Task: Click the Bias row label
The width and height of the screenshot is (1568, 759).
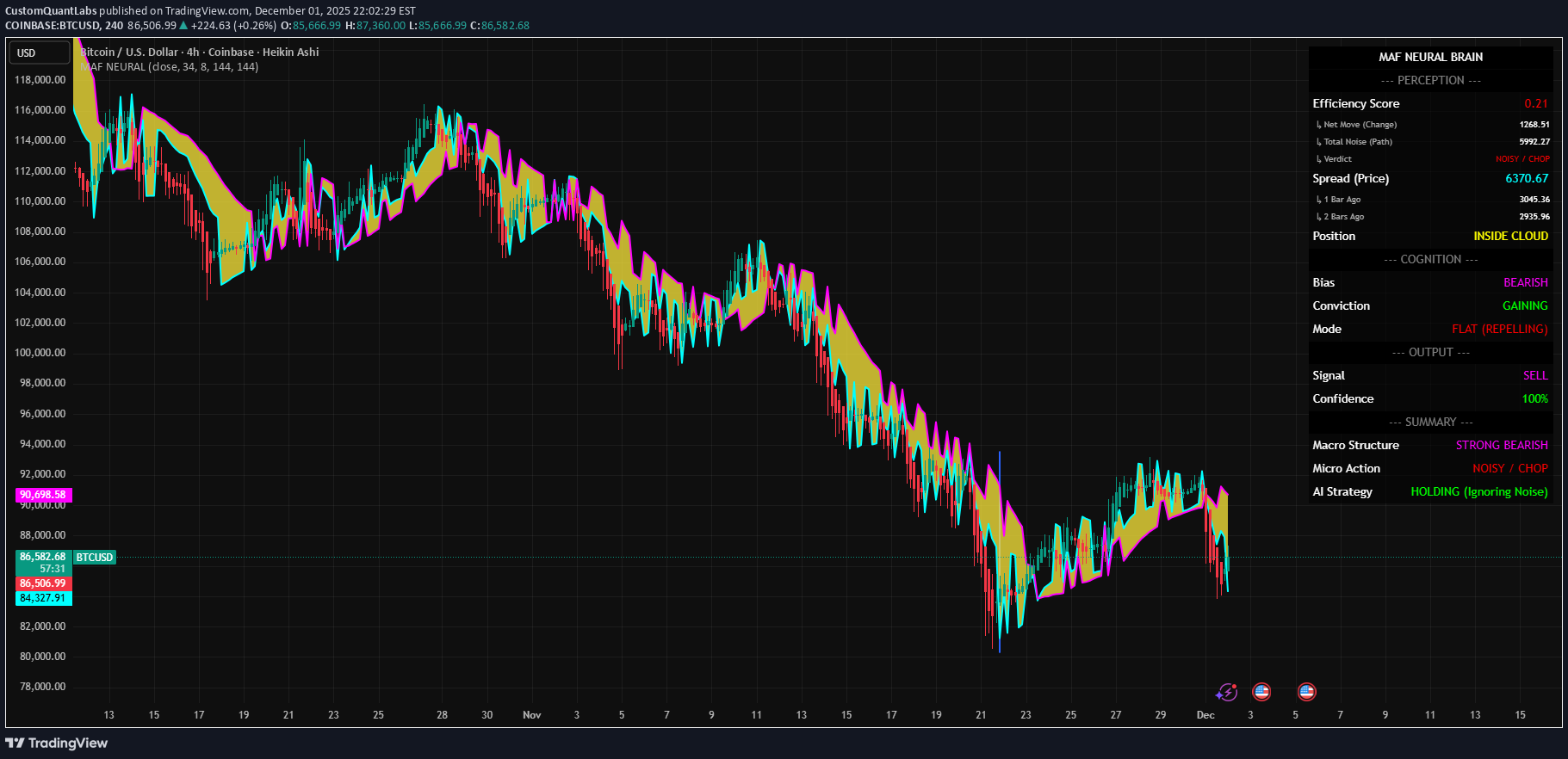Action: click(x=1323, y=282)
